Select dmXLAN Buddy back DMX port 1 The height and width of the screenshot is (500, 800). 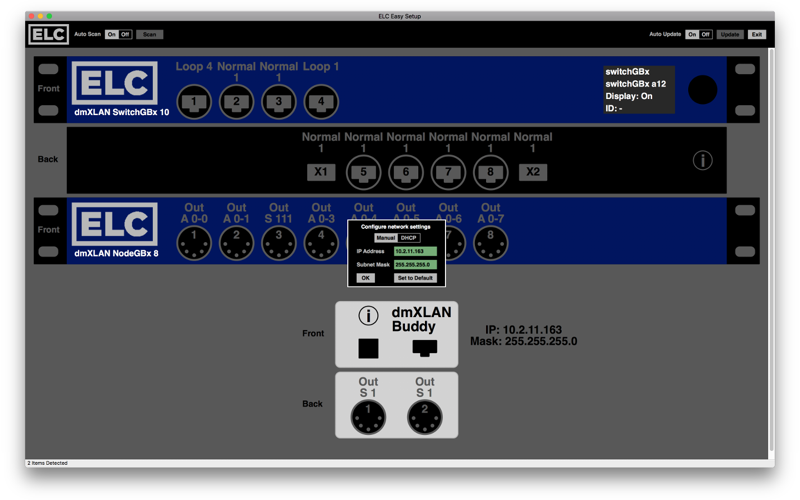click(x=368, y=417)
